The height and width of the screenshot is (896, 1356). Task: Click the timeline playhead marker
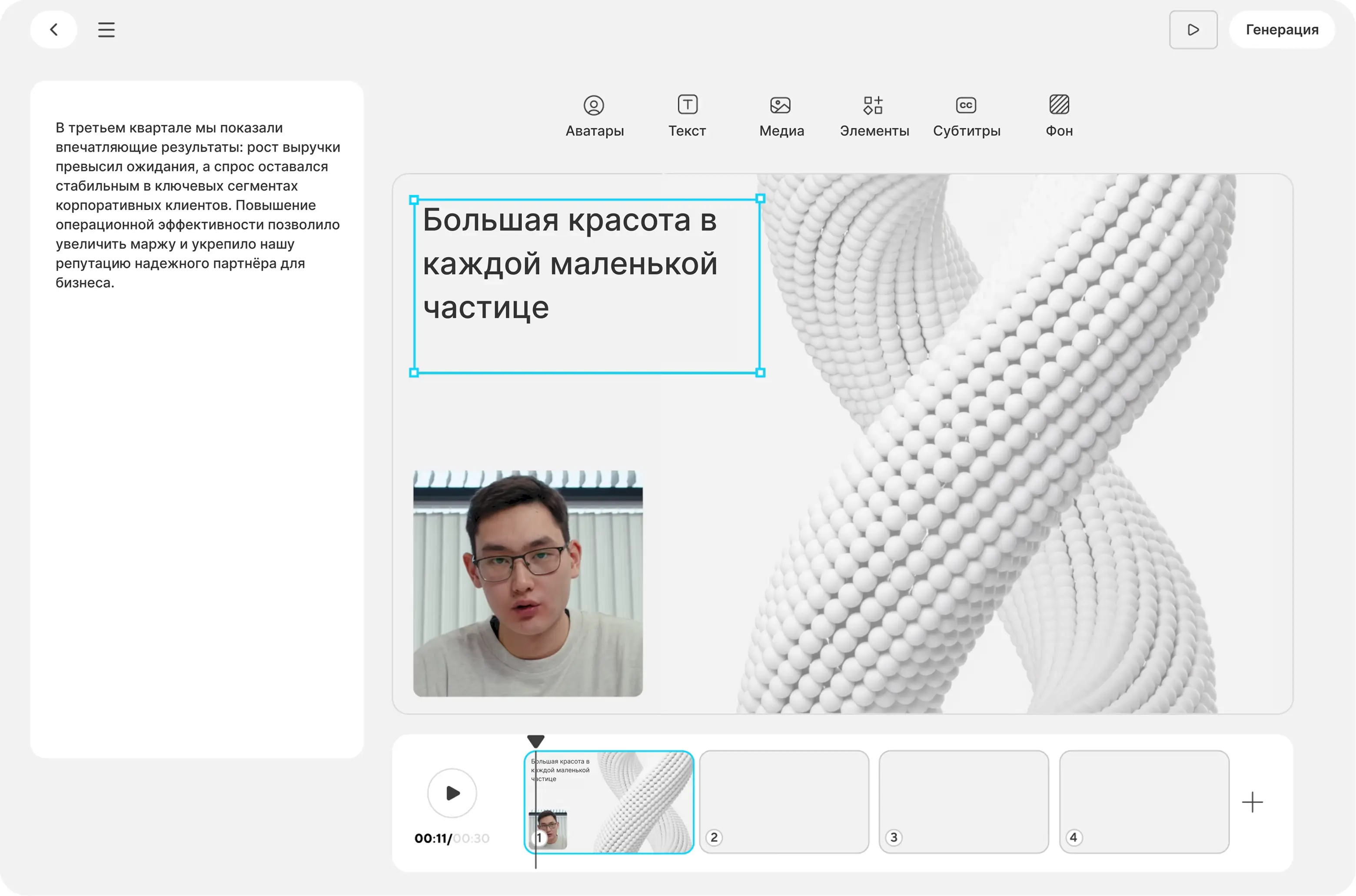[535, 741]
